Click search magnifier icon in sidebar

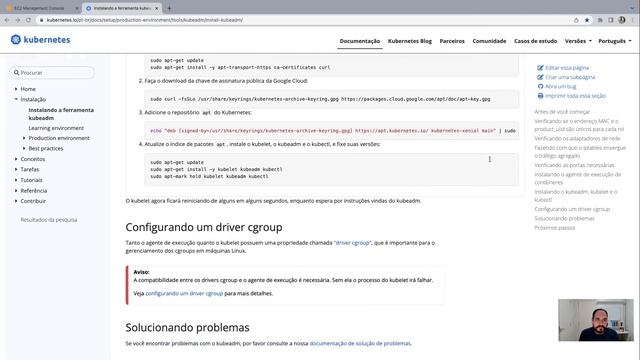(x=16, y=73)
